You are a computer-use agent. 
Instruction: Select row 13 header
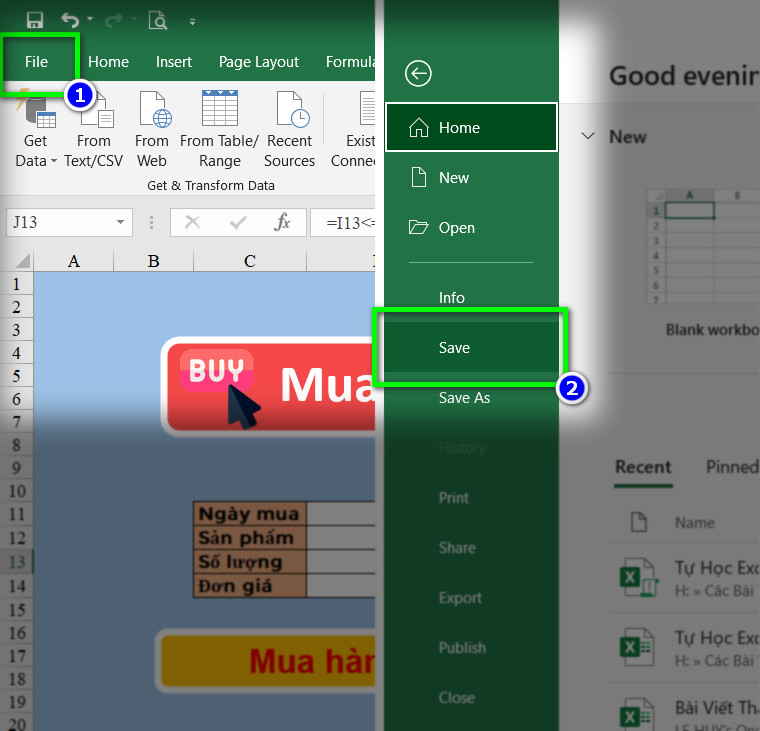coord(16,561)
